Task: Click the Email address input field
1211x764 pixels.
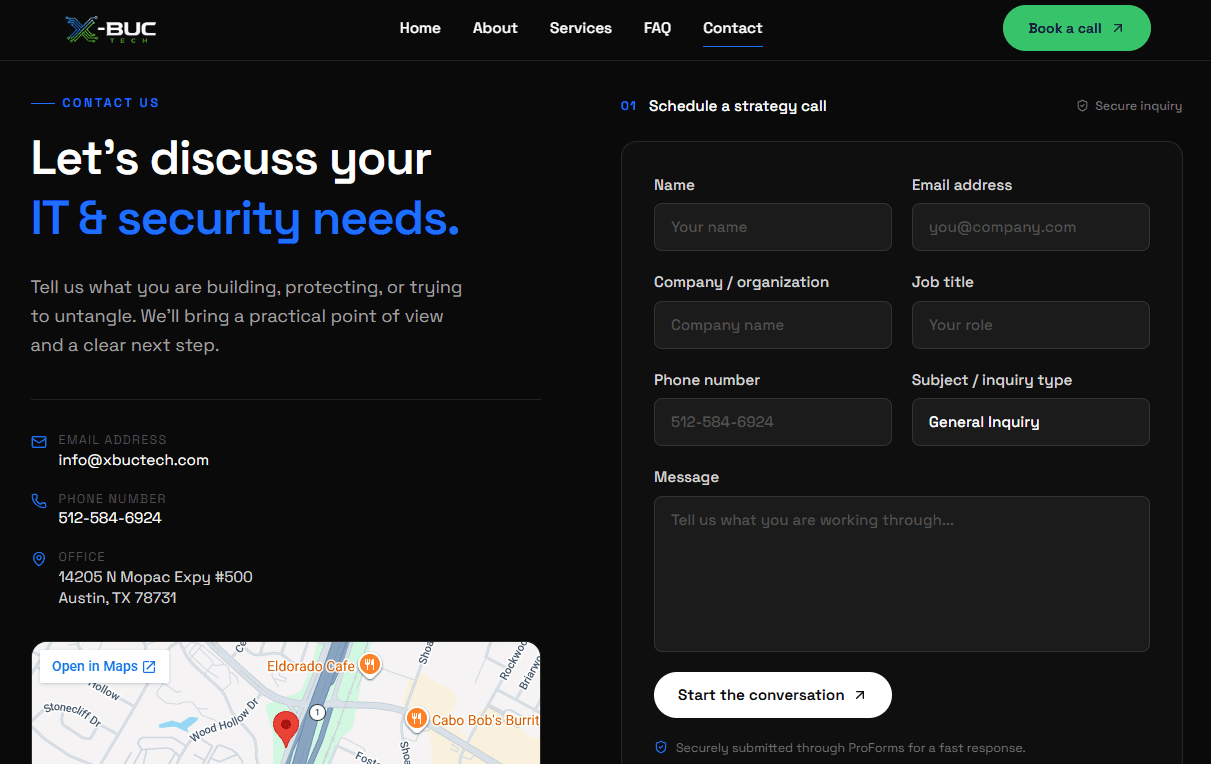Action: pyautogui.click(x=1031, y=227)
